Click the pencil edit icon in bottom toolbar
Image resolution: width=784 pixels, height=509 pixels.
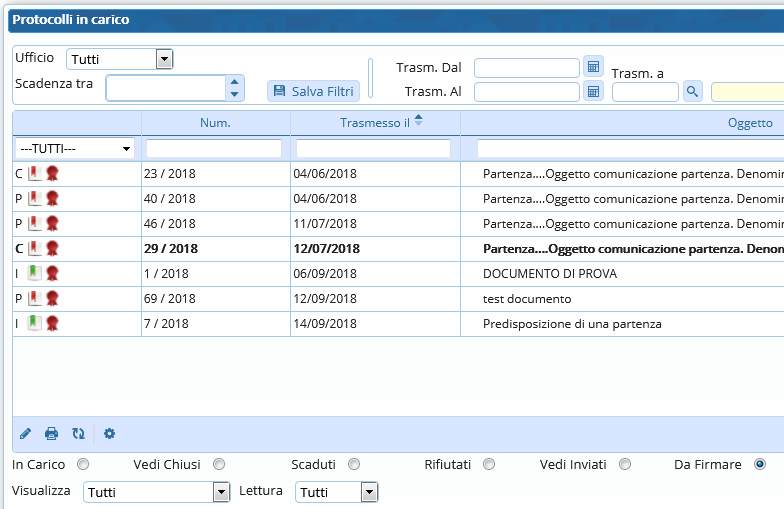pos(26,434)
